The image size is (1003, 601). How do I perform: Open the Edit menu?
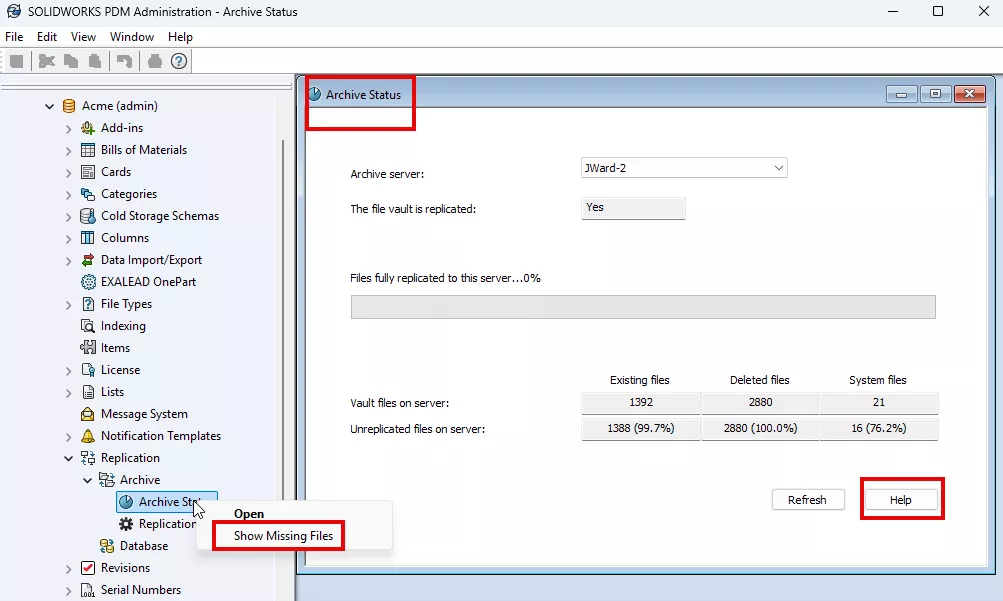47,36
